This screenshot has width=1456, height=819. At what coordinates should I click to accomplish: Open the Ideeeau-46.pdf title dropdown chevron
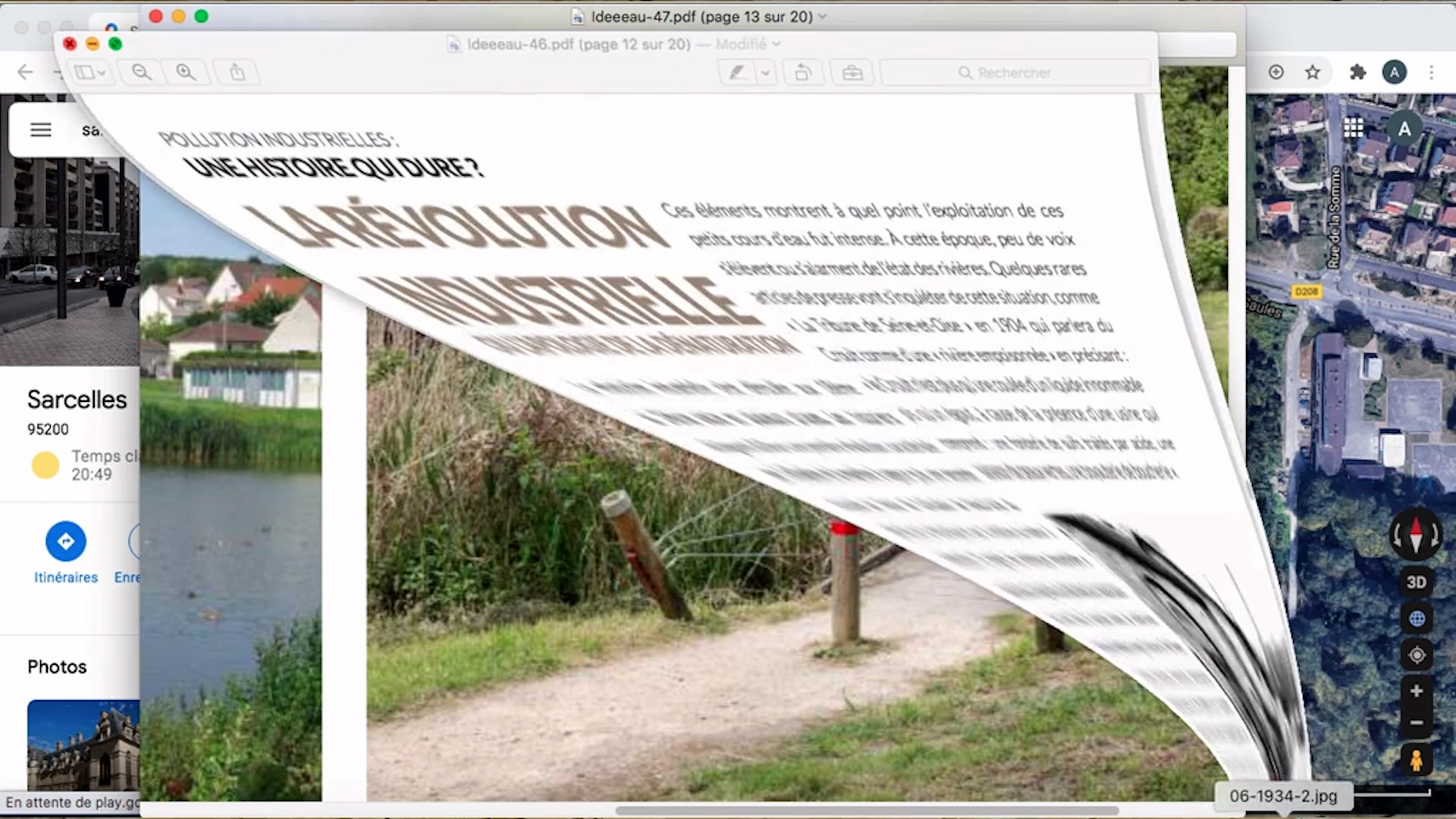(776, 44)
